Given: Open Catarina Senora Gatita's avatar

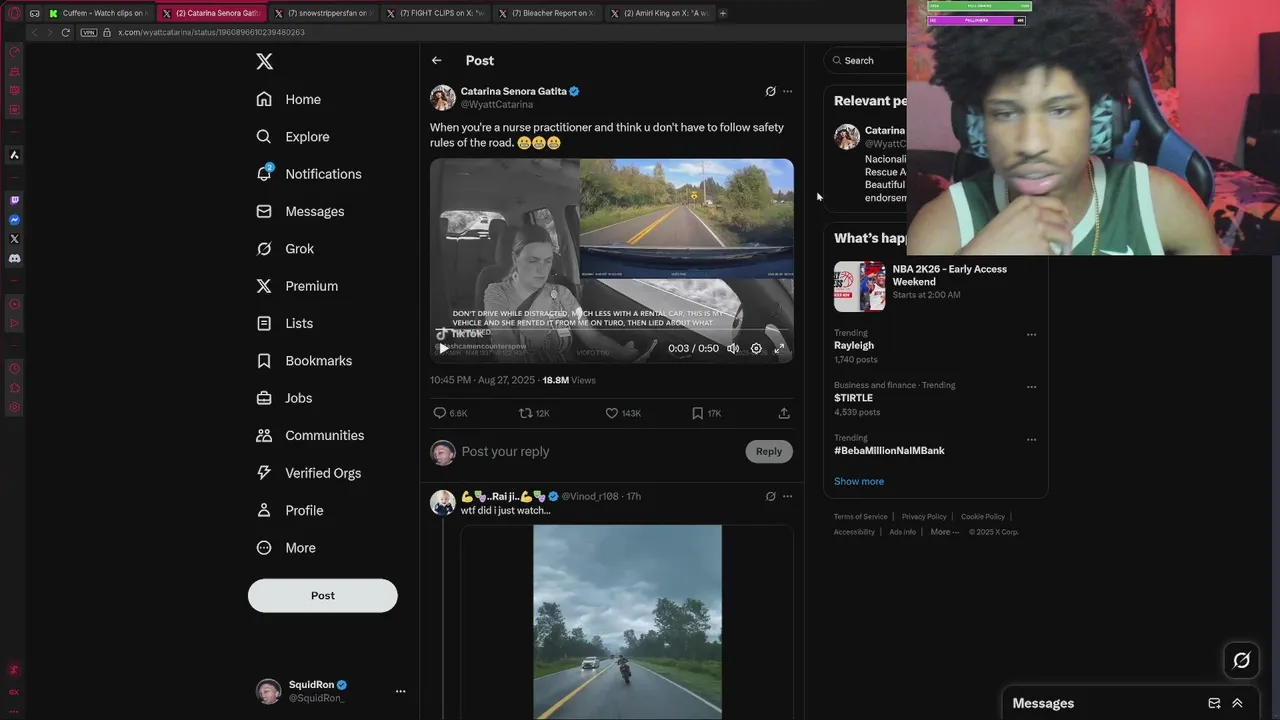Looking at the screenshot, I should [x=443, y=97].
